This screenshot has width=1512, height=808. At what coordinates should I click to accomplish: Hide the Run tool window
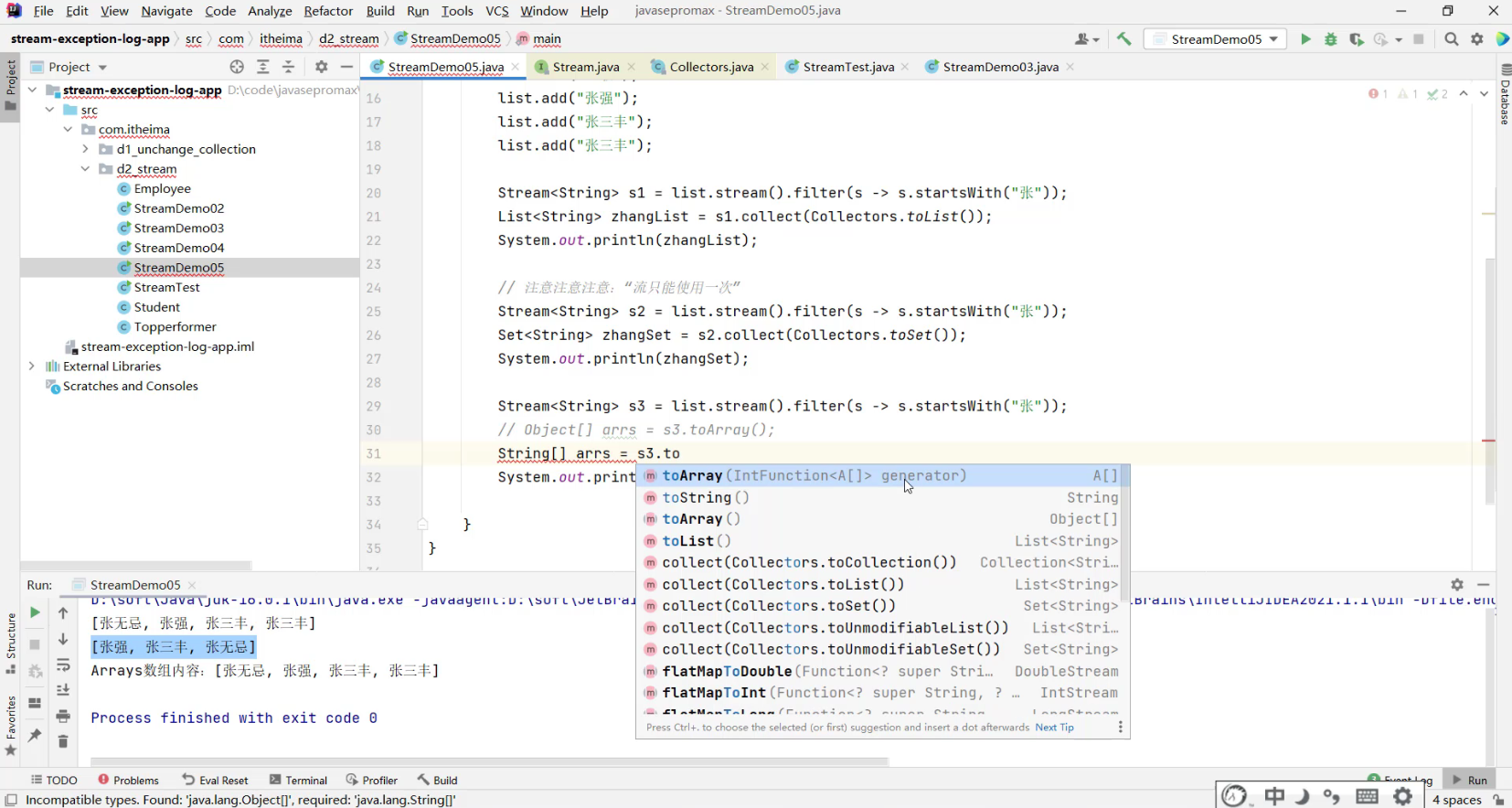pyautogui.click(x=1484, y=585)
